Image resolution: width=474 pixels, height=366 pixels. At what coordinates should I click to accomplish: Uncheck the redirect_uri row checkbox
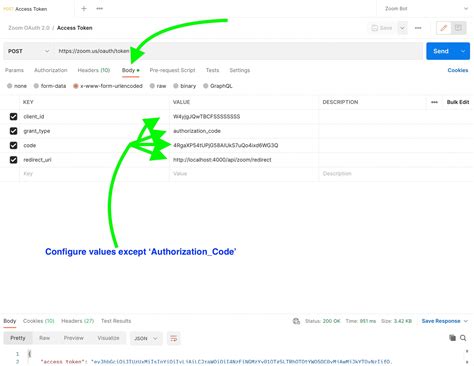coord(13,160)
